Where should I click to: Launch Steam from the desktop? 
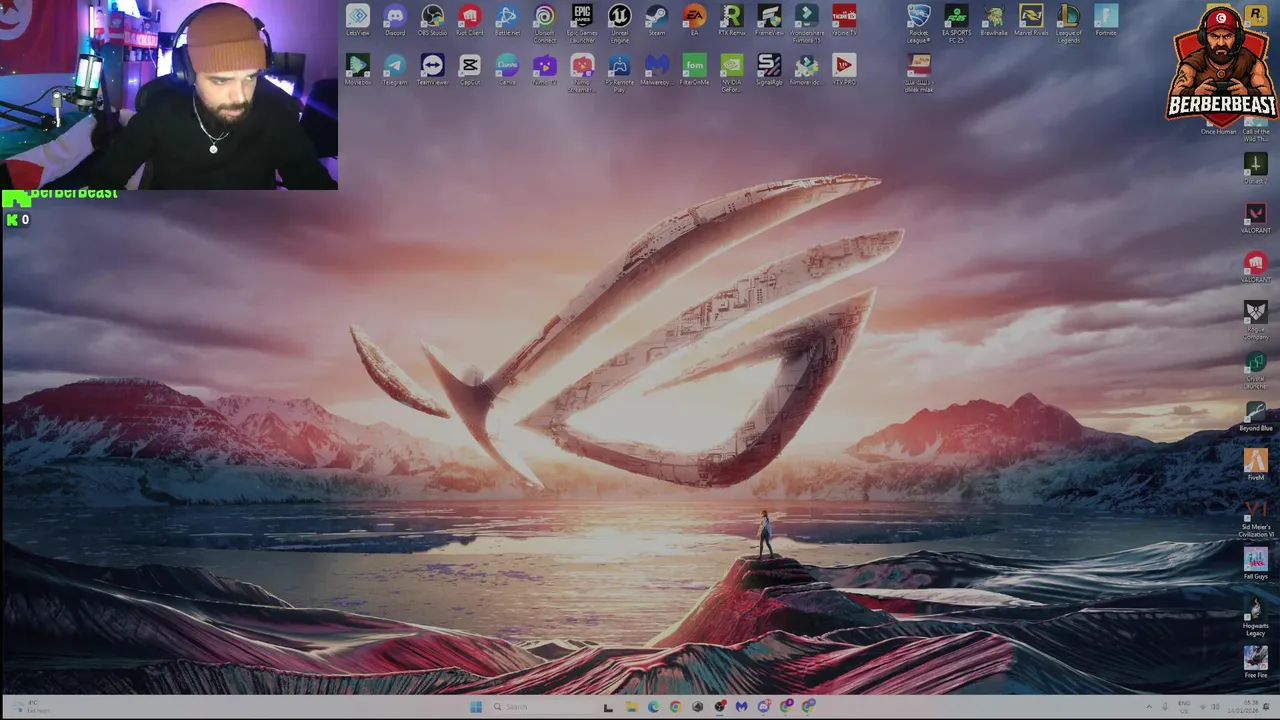(656, 21)
